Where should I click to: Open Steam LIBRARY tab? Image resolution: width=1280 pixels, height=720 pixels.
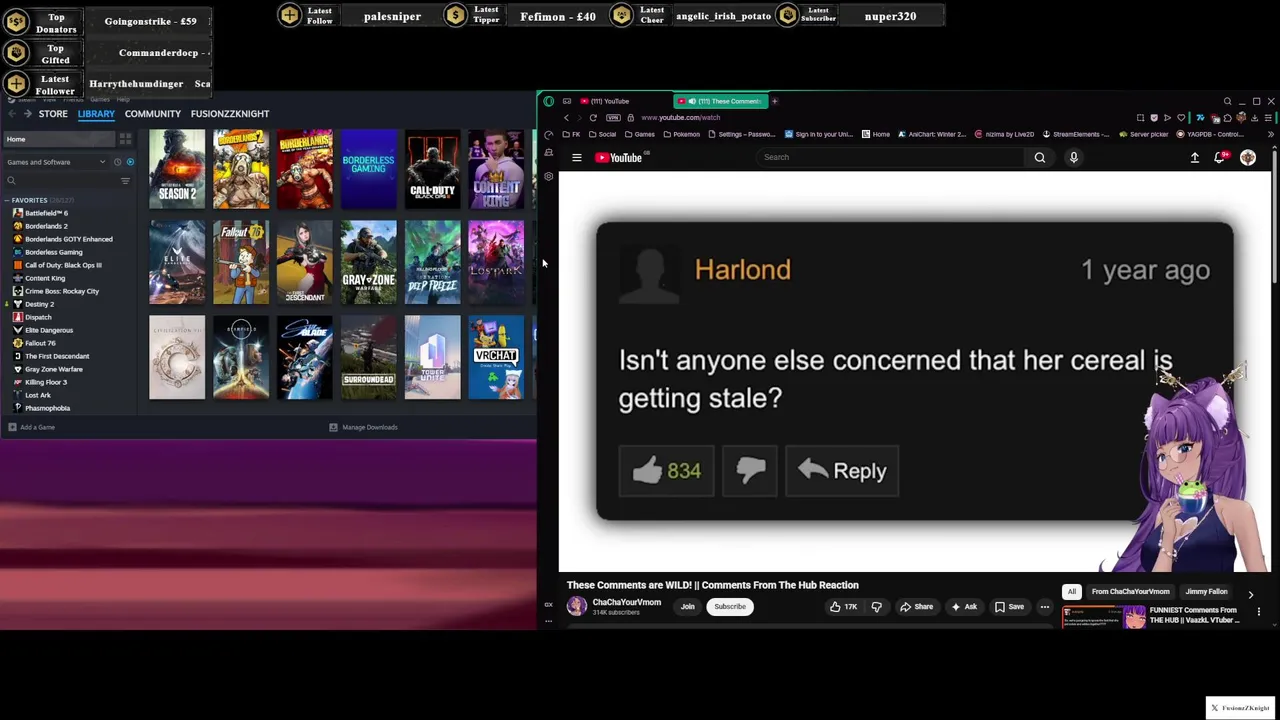coord(96,114)
